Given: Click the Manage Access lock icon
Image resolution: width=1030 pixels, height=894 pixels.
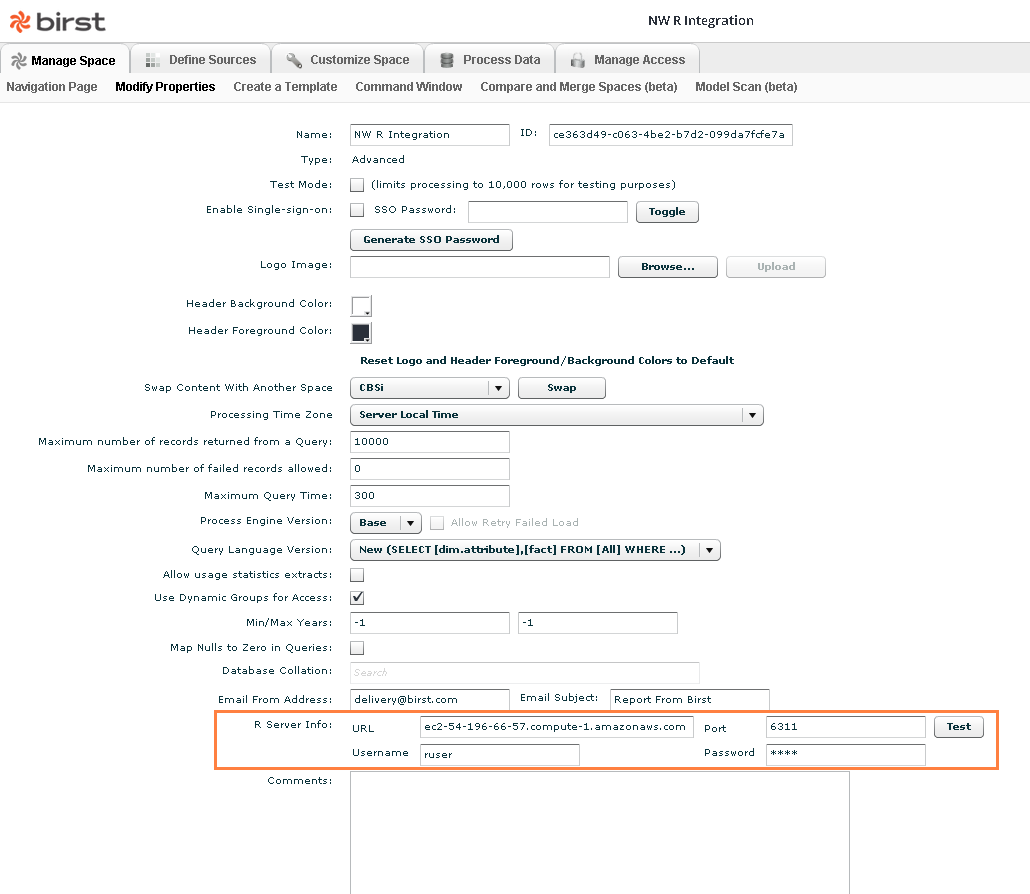Looking at the screenshot, I should [577, 60].
